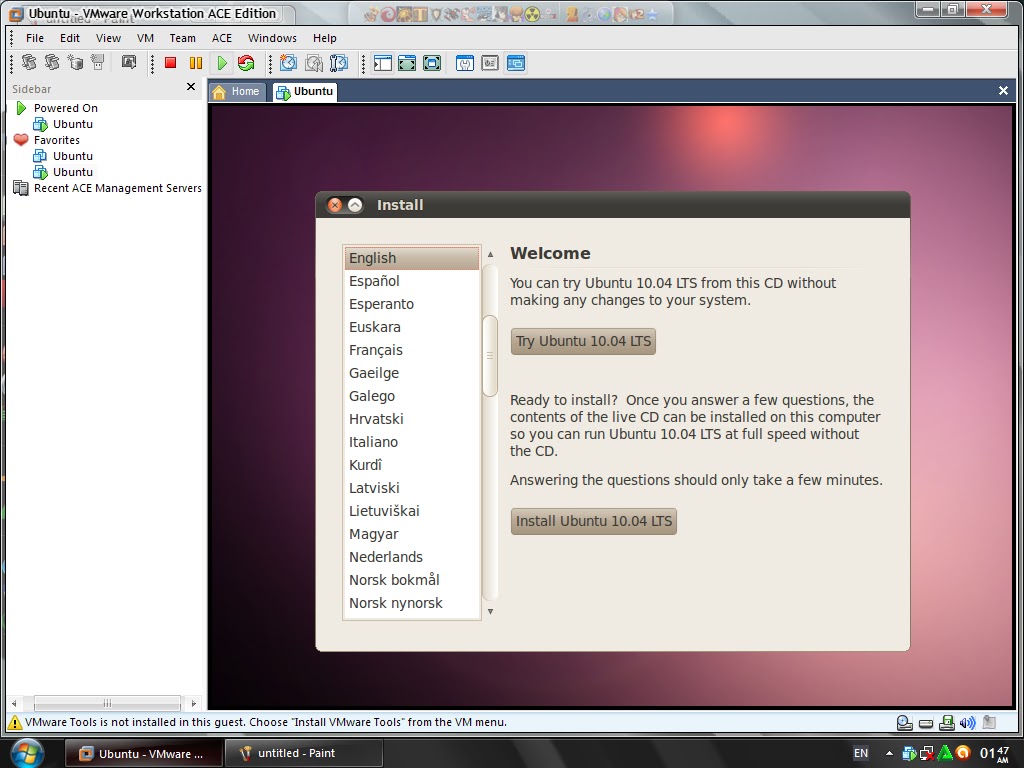Viewport: 1024px width, 768px height.
Task: Click the Reset virtual machine icon
Action: pos(246,63)
